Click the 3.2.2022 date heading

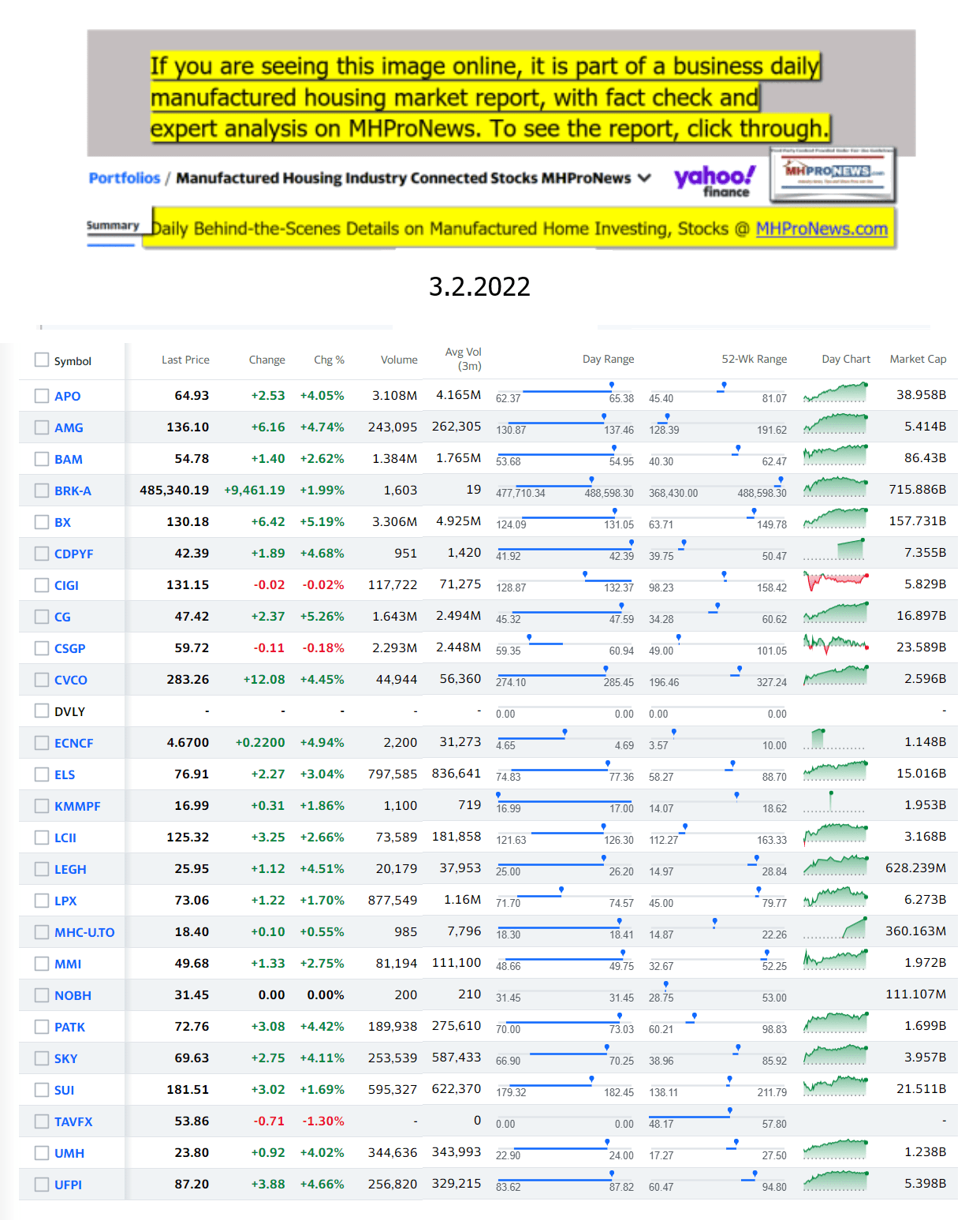(479, 286)
